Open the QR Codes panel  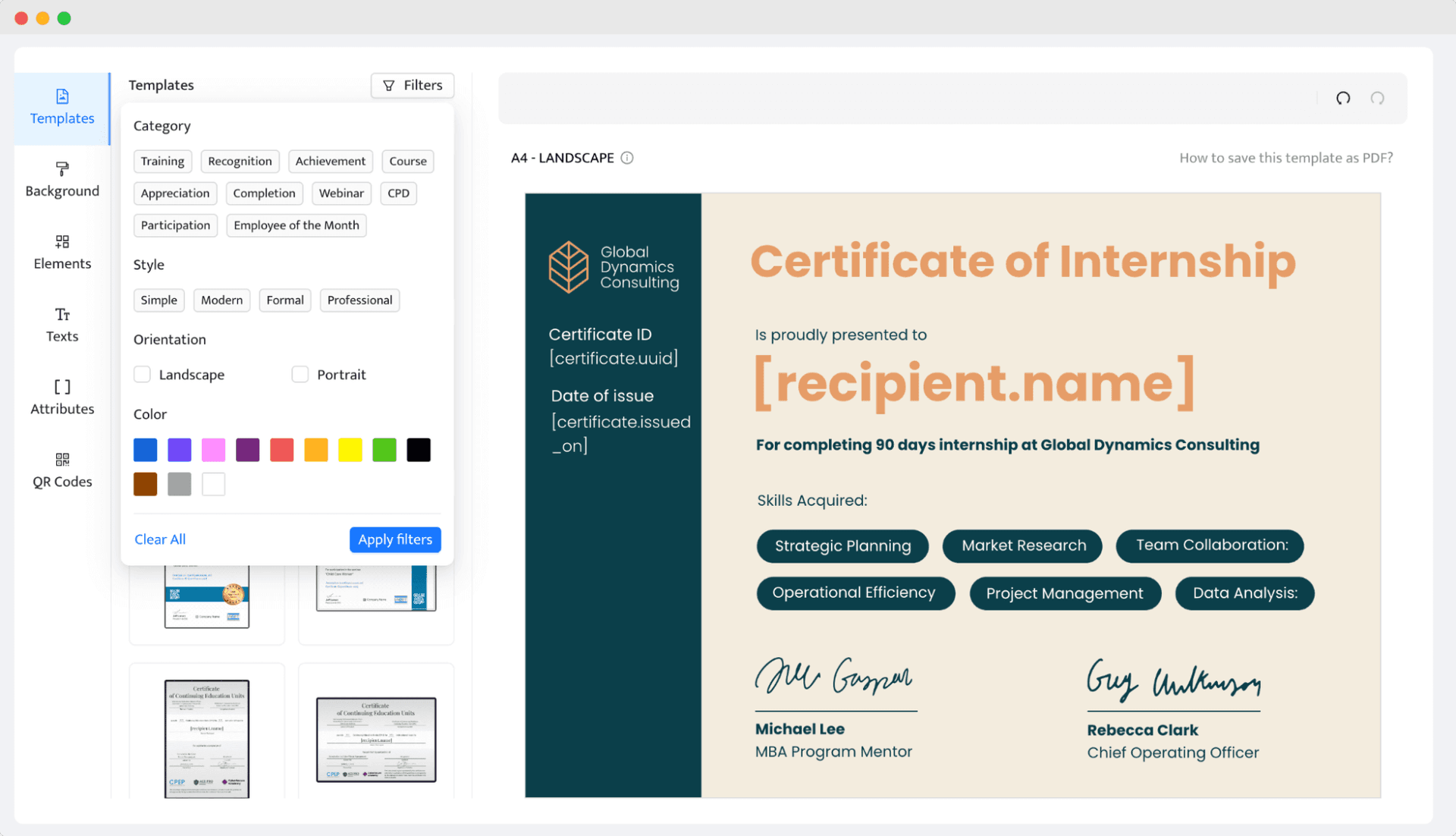click(61, 470)
